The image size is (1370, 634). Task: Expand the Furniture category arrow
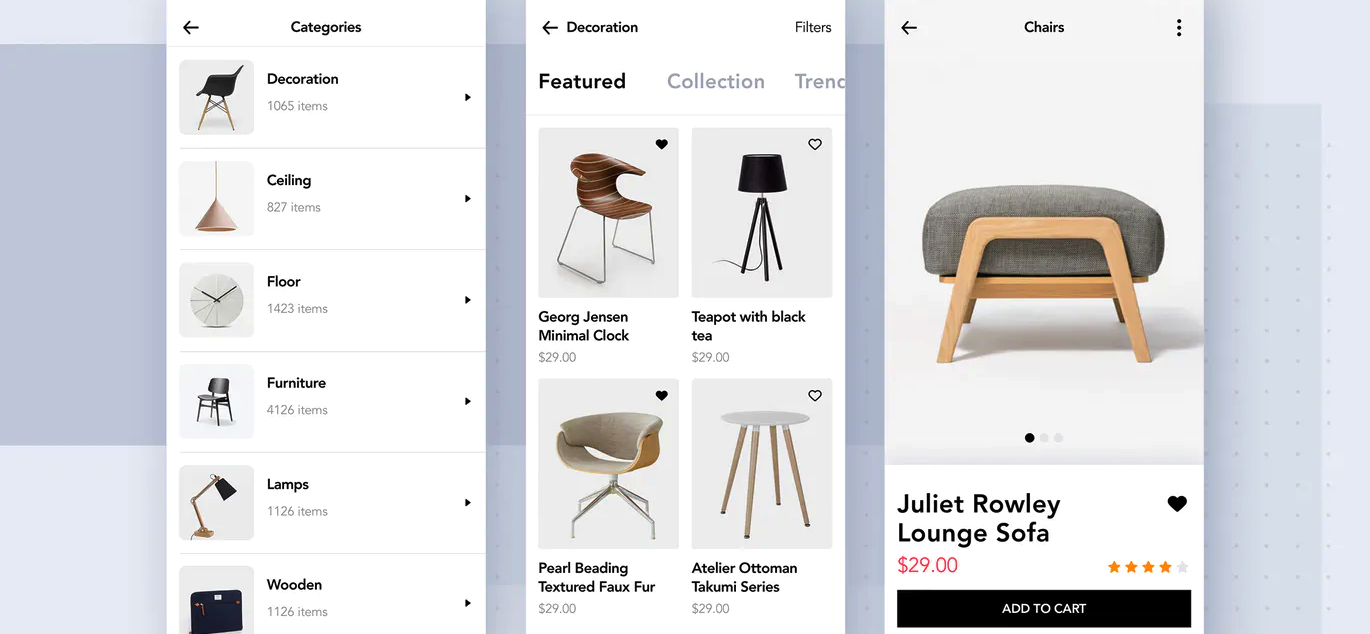(x=467, y=401)
